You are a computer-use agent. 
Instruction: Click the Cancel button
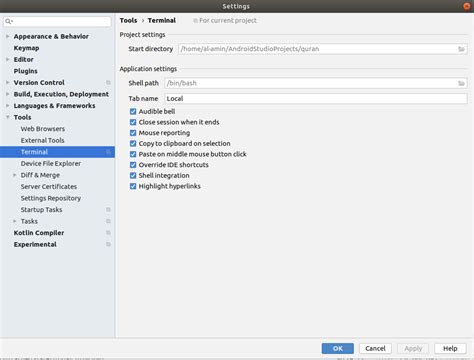tap(375, 348)
